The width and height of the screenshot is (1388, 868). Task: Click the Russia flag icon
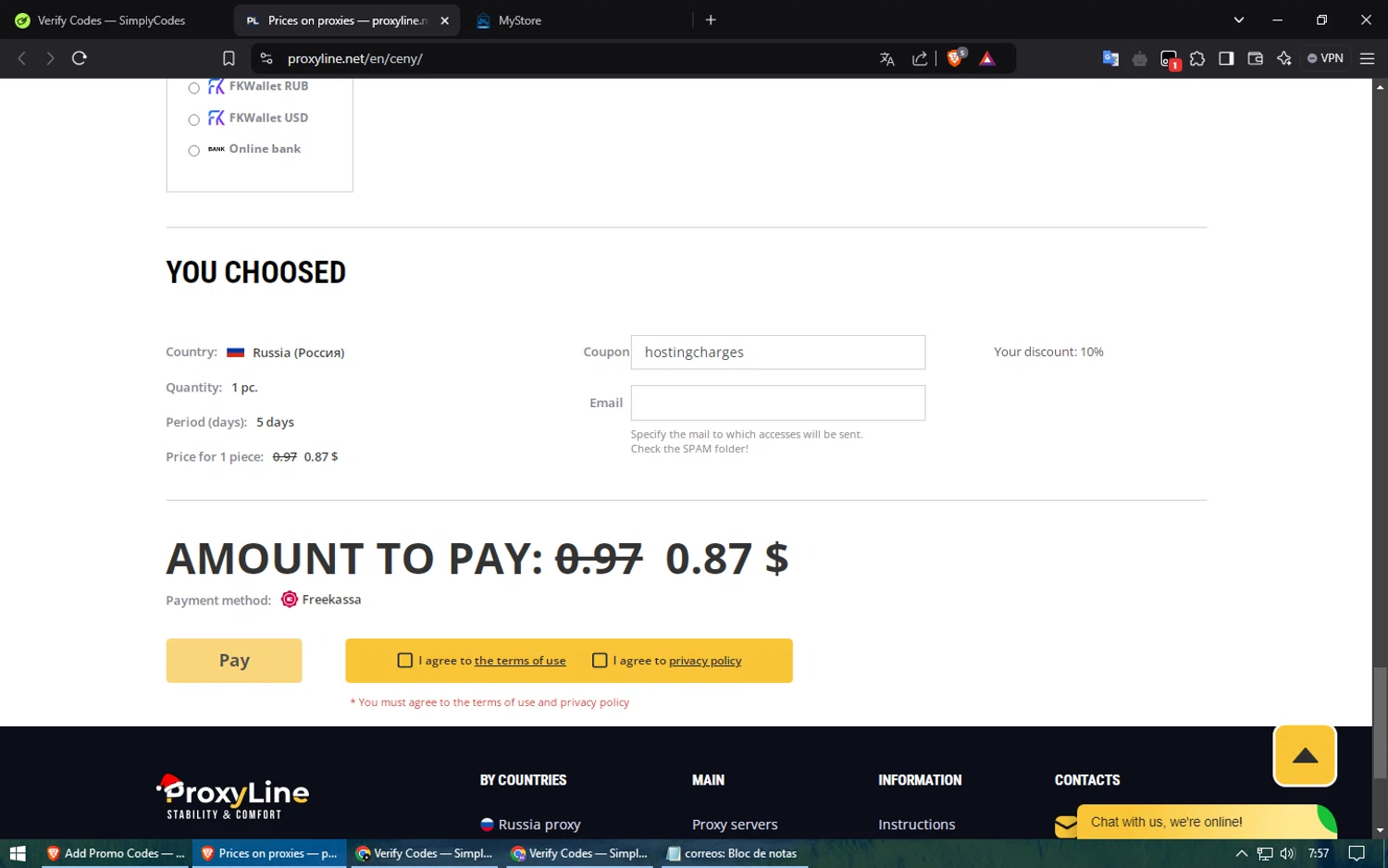coord(236,353)
